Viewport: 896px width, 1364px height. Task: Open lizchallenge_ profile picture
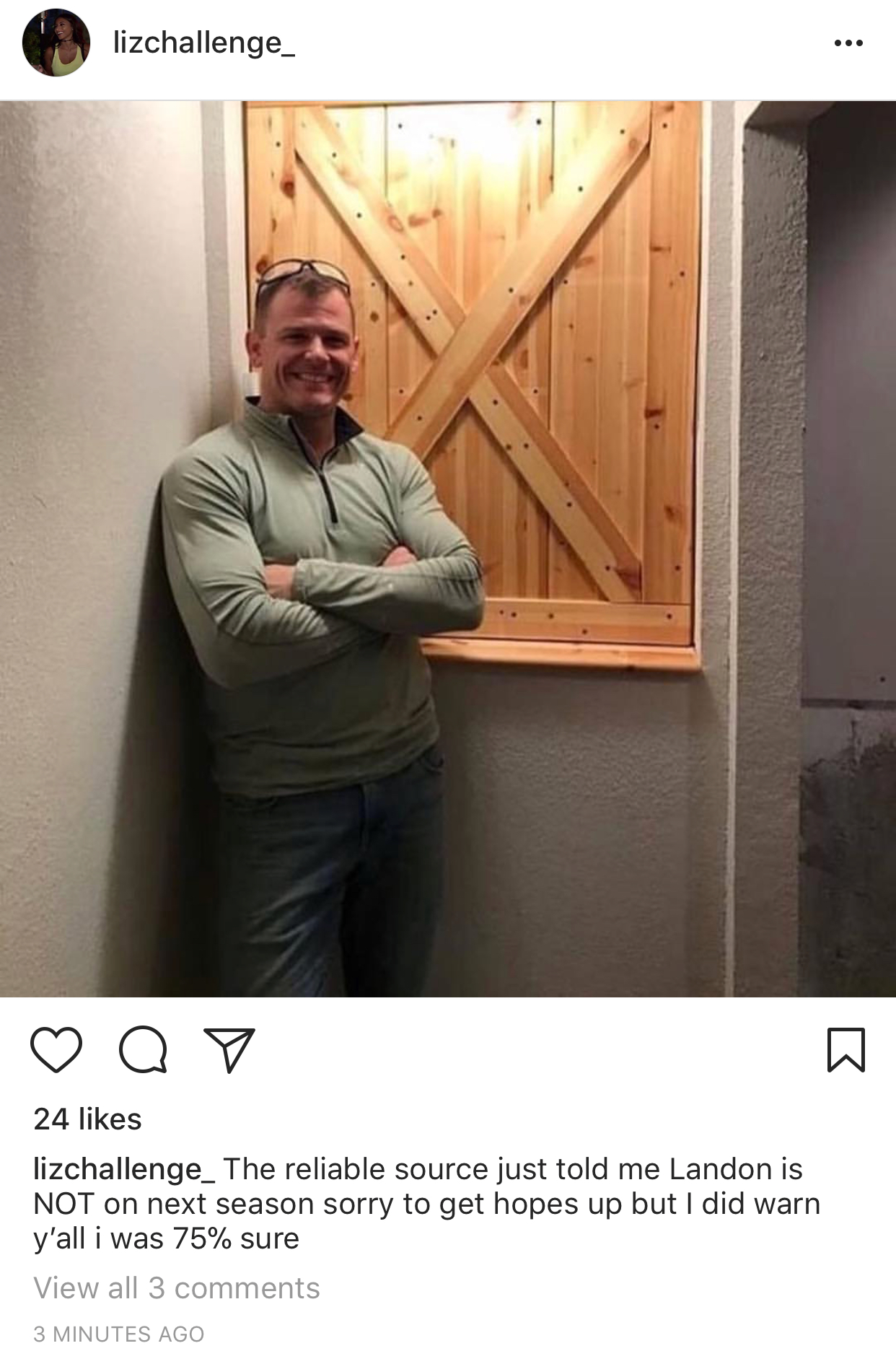(56, 43)
